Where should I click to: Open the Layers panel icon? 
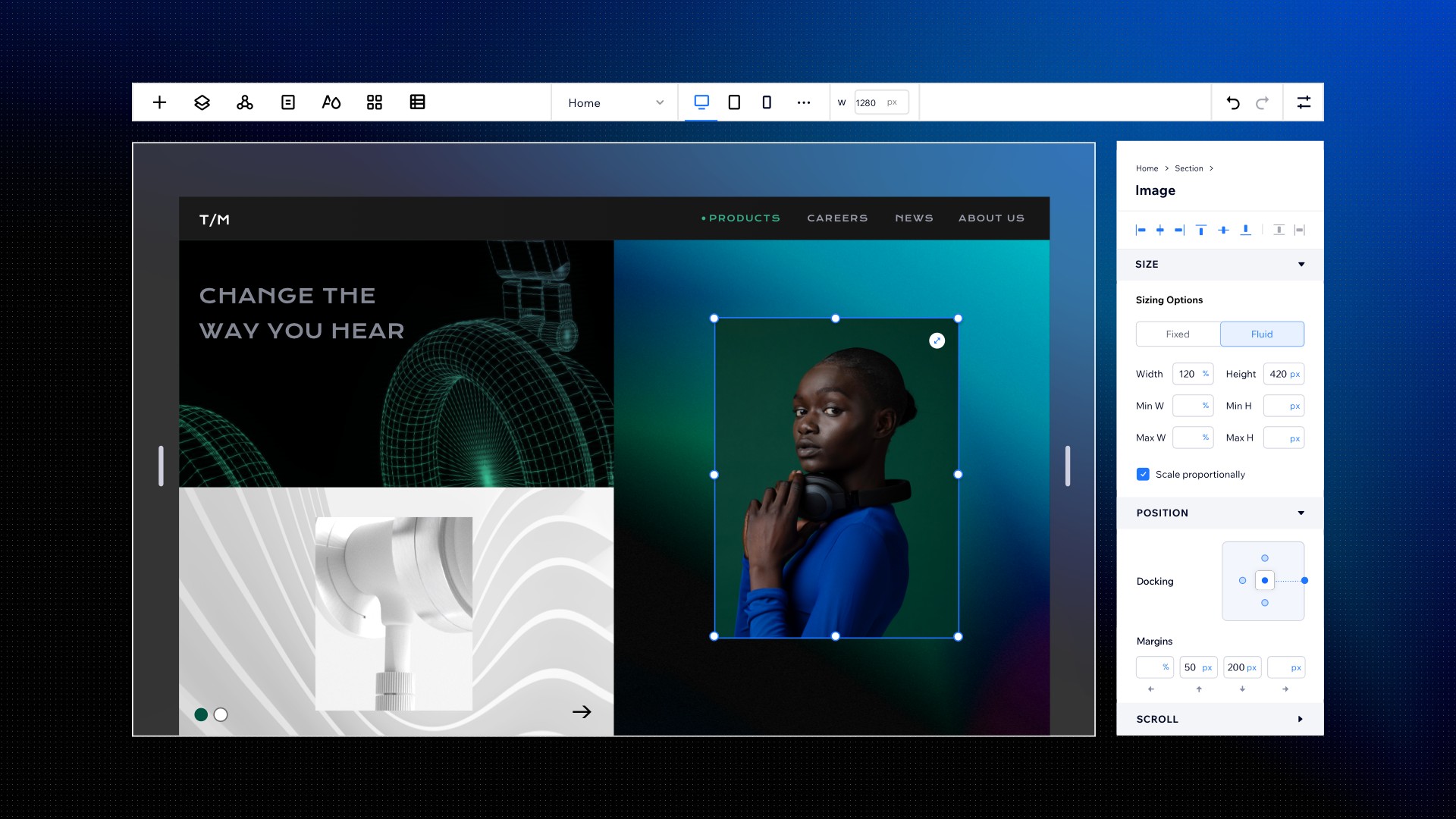(202, 102)
